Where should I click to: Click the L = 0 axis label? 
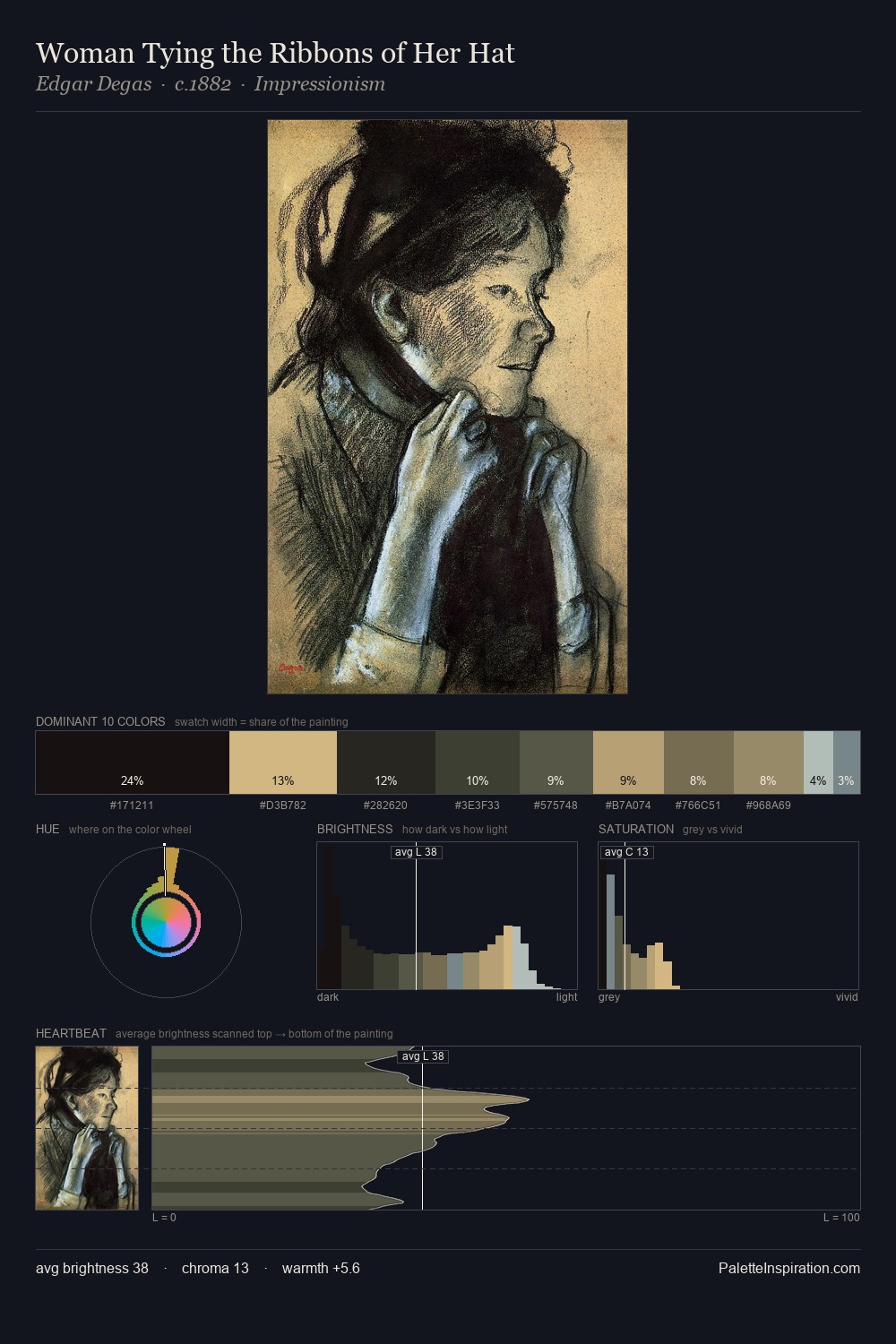click(x=164, y=1218)
